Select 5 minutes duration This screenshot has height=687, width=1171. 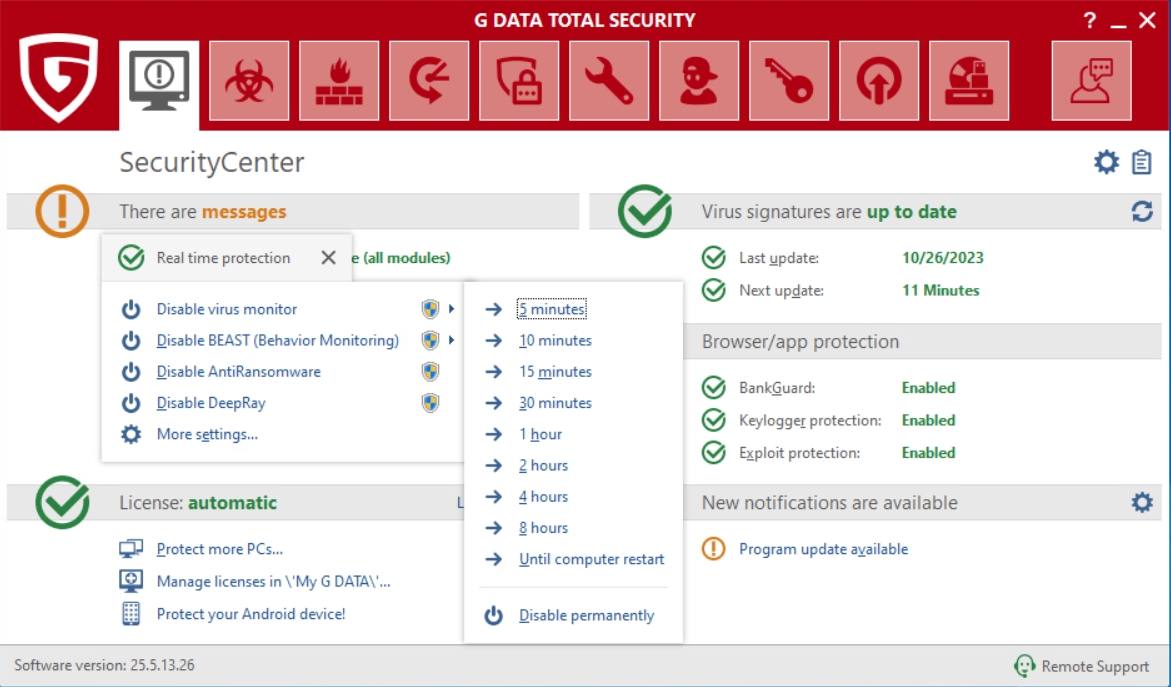(x=551, y=309)
